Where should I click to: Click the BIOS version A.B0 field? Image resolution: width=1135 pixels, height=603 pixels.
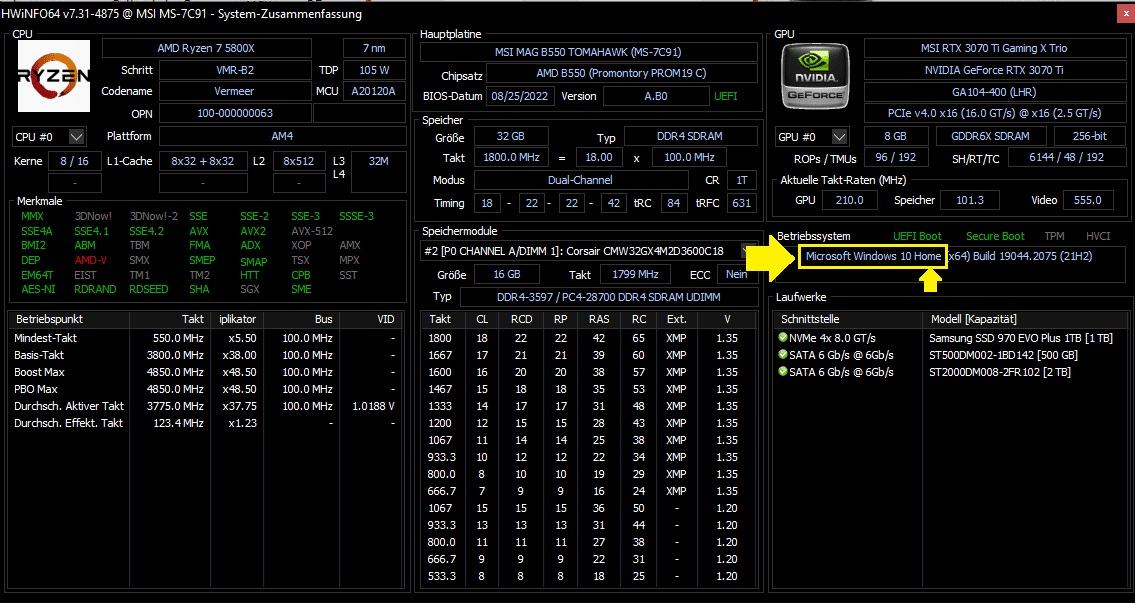(656, 96)
